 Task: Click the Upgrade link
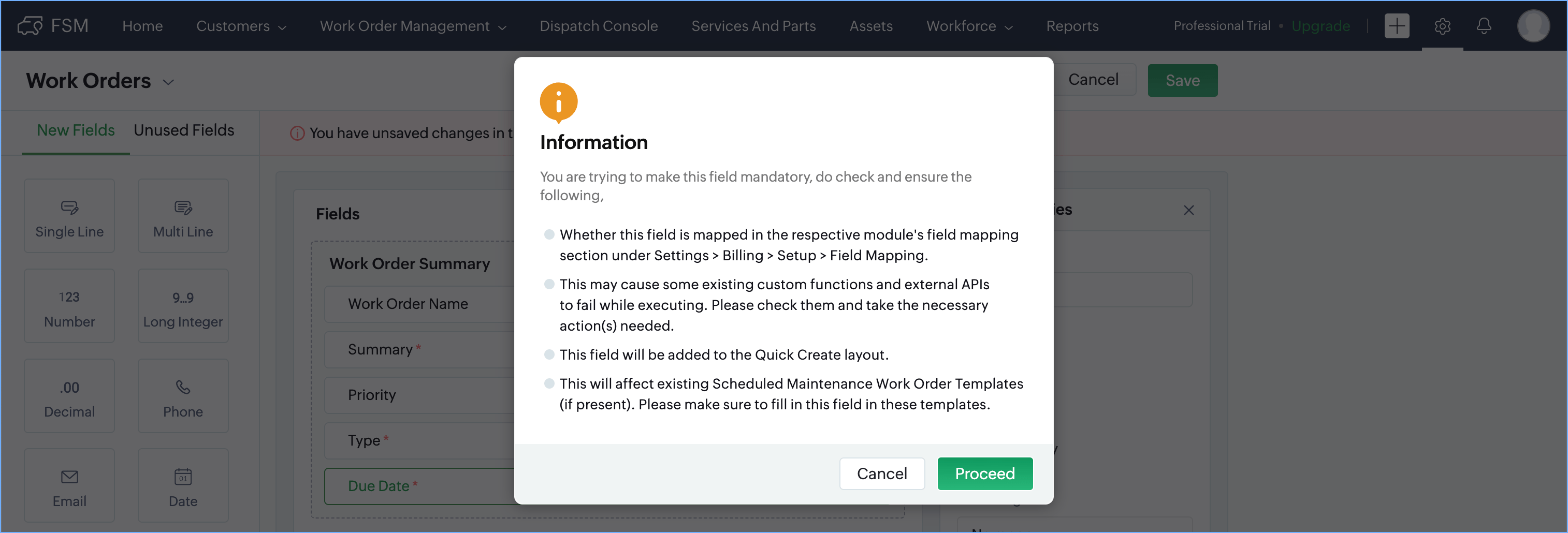(x=1320, y=26)
